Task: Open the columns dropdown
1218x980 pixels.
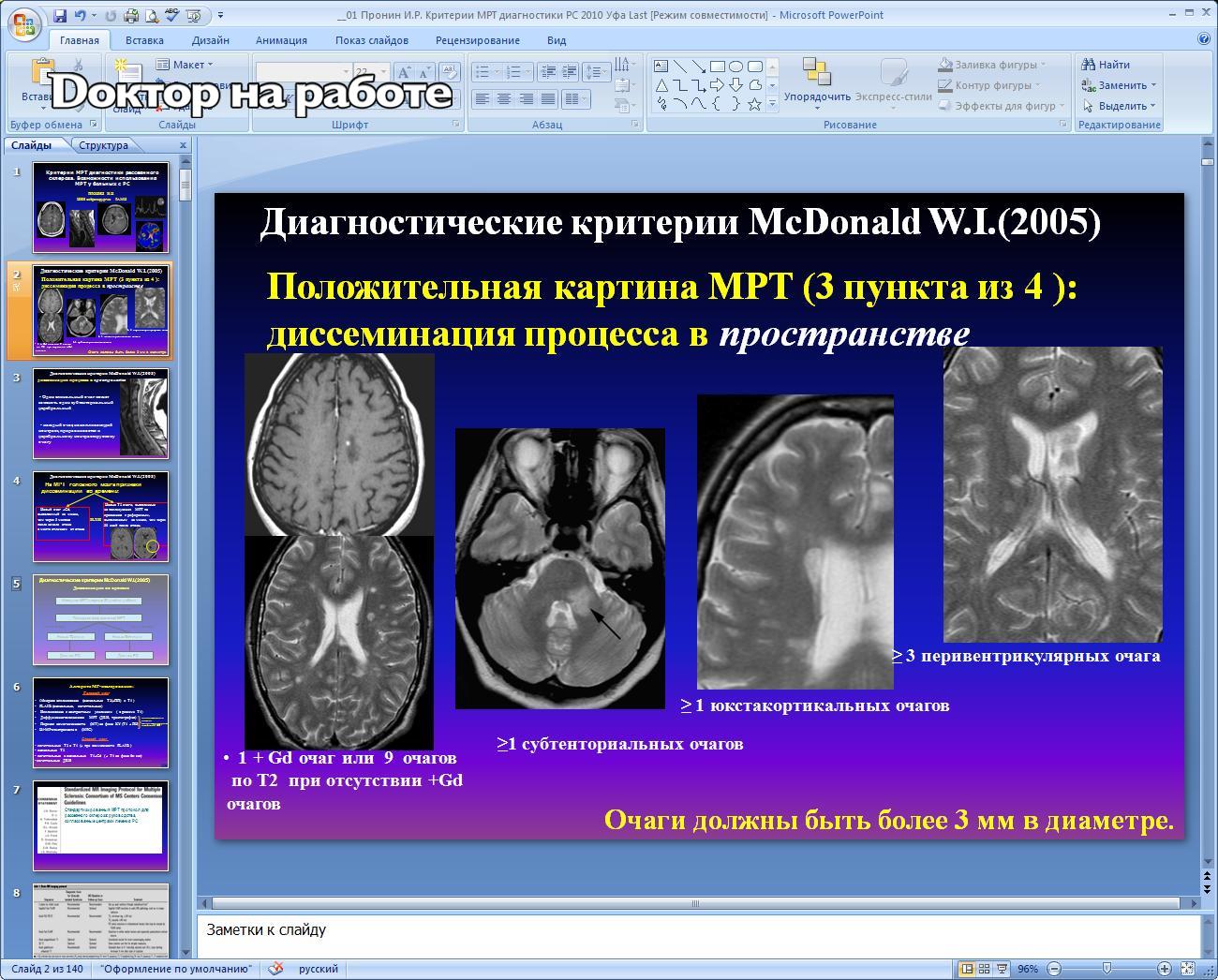Action: 578,98
